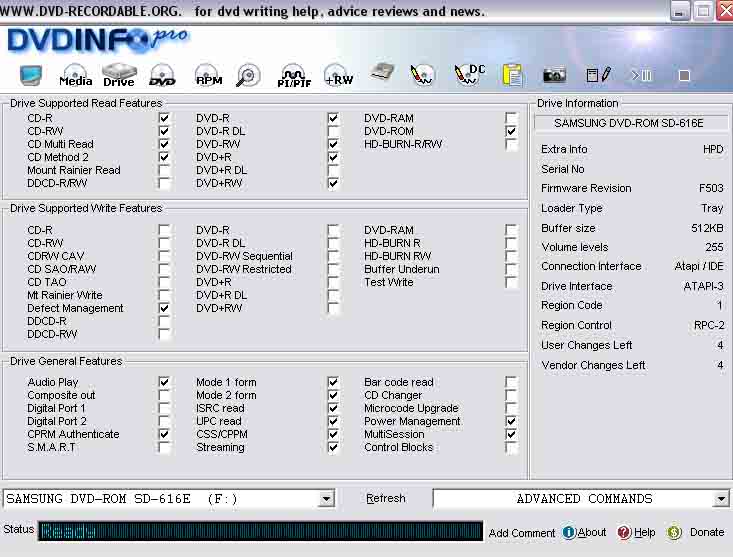Toggle Power Management checkbox
This screenshot has width=733, height=557.
click(x=511, y=421)
